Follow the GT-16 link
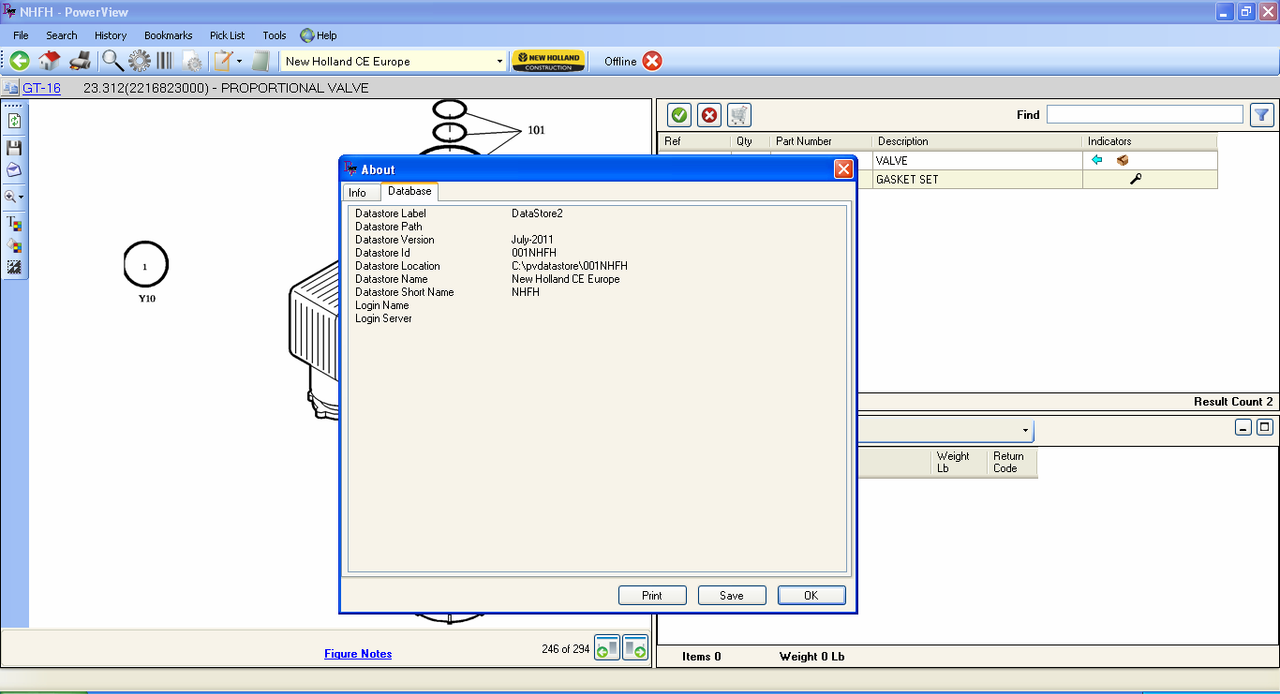 (42, 88)
